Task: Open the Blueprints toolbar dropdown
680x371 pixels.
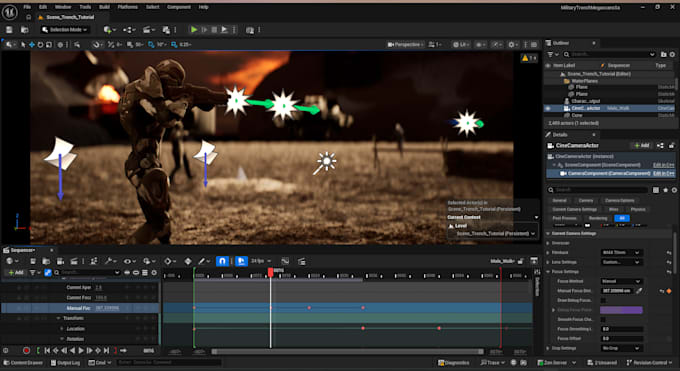Action: tap(129, 30)
